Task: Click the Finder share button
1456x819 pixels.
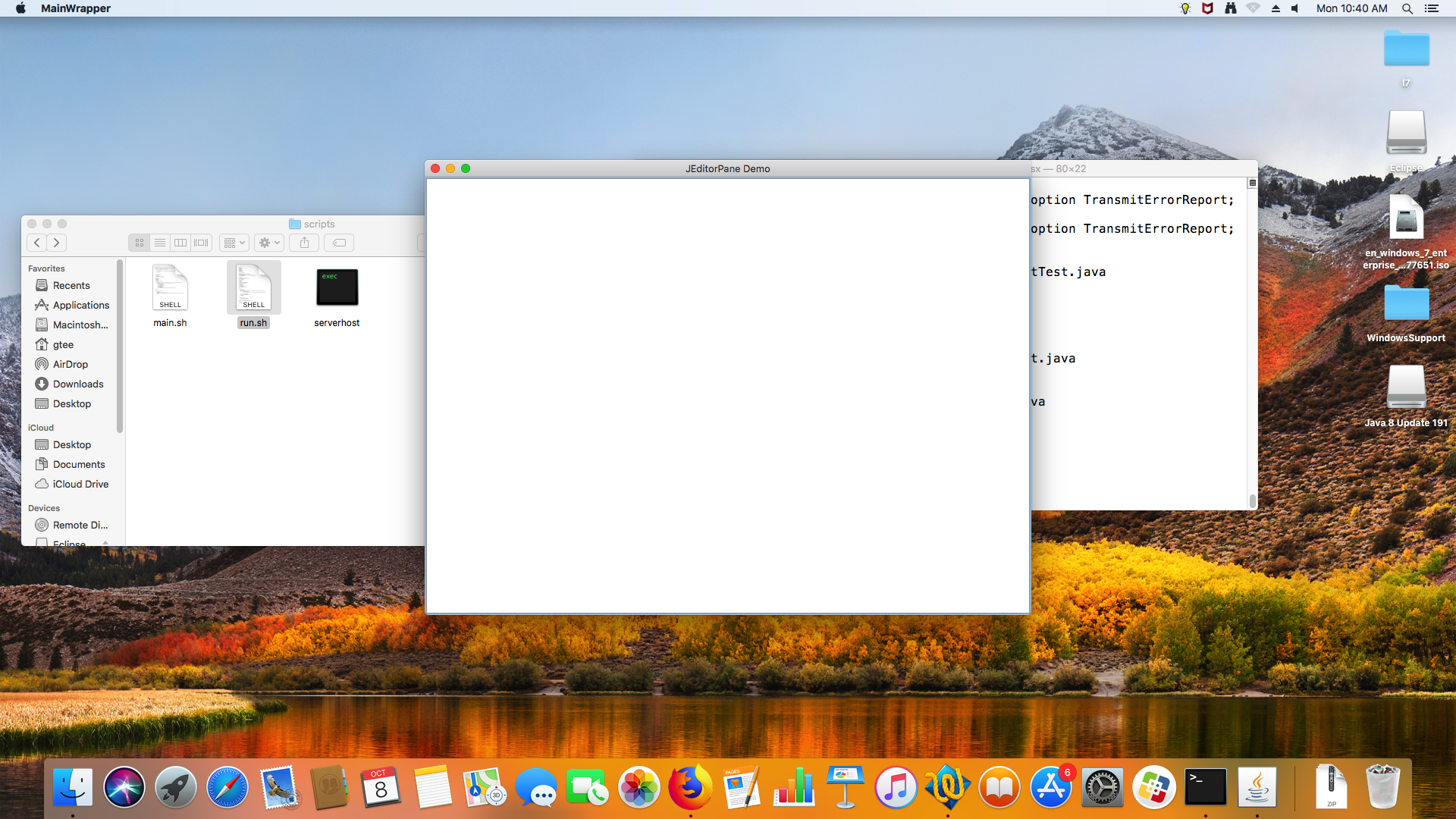Action: (304, 243)
